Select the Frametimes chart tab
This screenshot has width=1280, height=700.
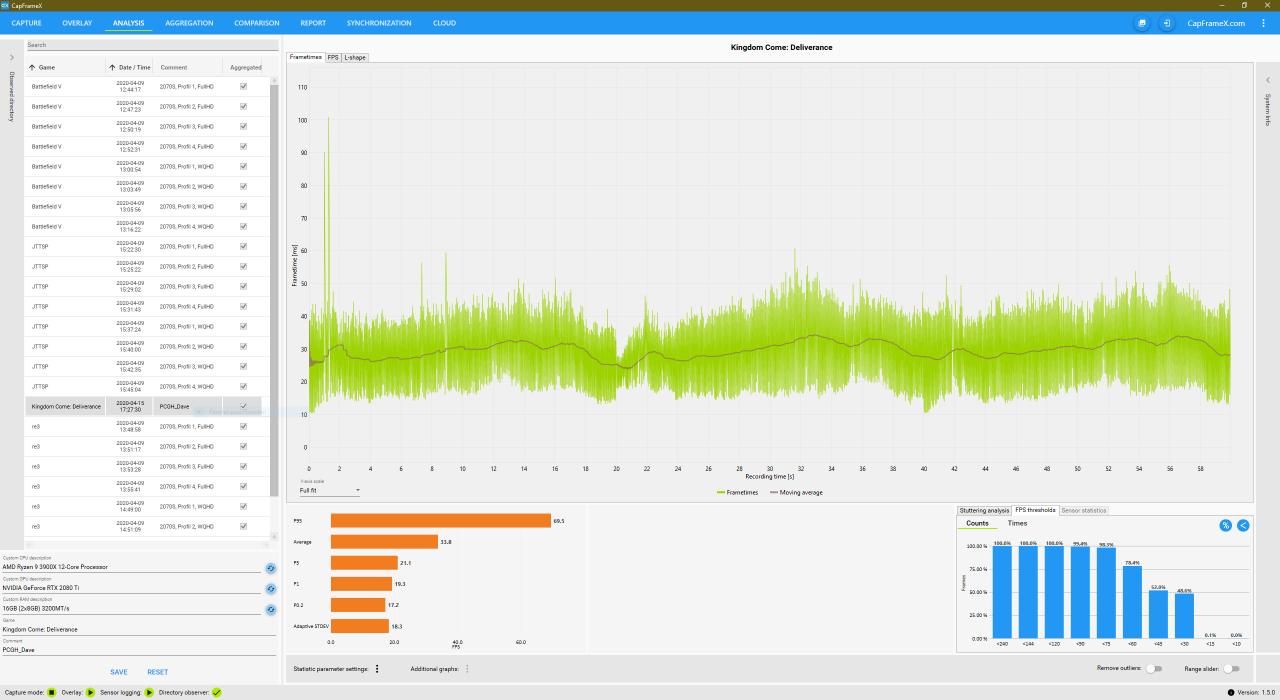click(x=306, y=57)
